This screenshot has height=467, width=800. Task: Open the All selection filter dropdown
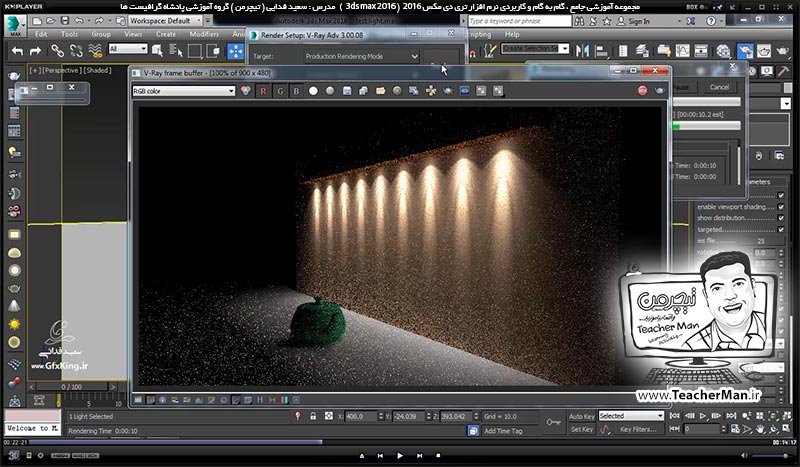tap(128, 49)
